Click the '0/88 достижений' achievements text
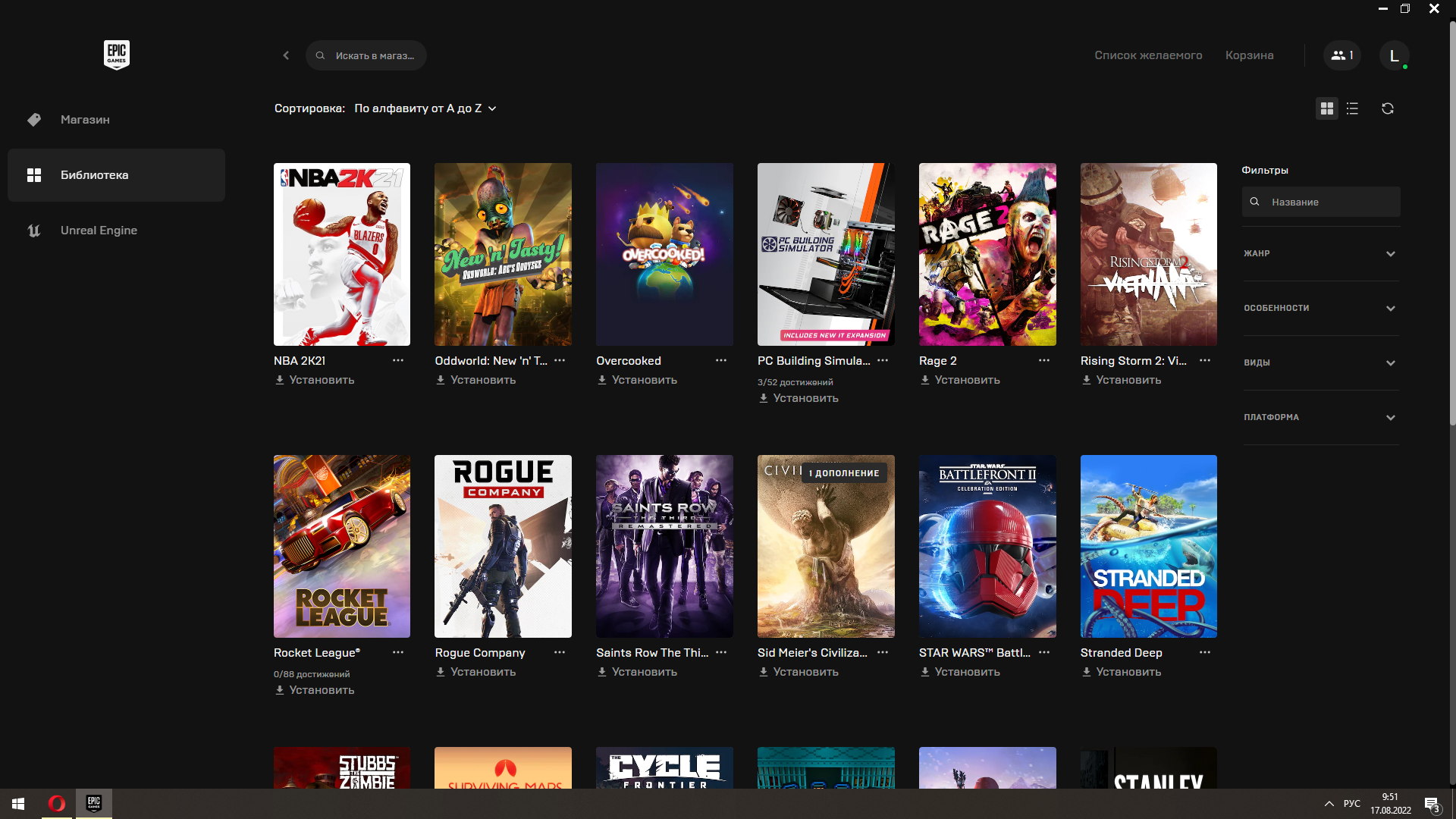The width and height of the screenshot is (1456, 819). click(312, 674)
